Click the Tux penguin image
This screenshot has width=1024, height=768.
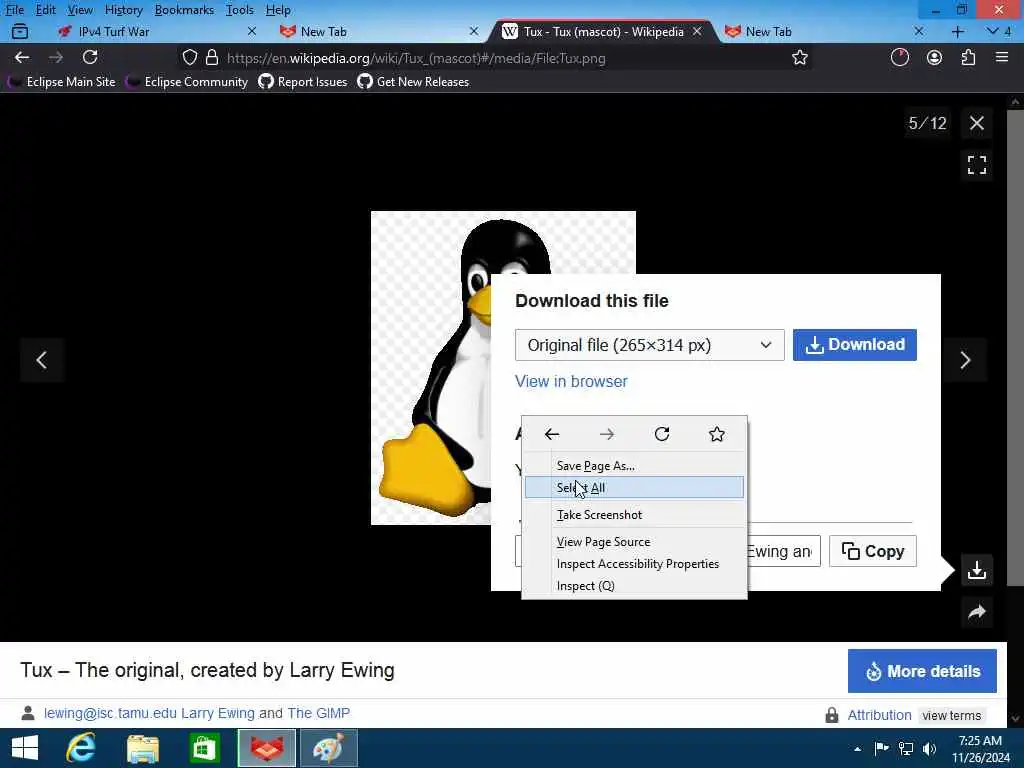[x=431, y=368]
